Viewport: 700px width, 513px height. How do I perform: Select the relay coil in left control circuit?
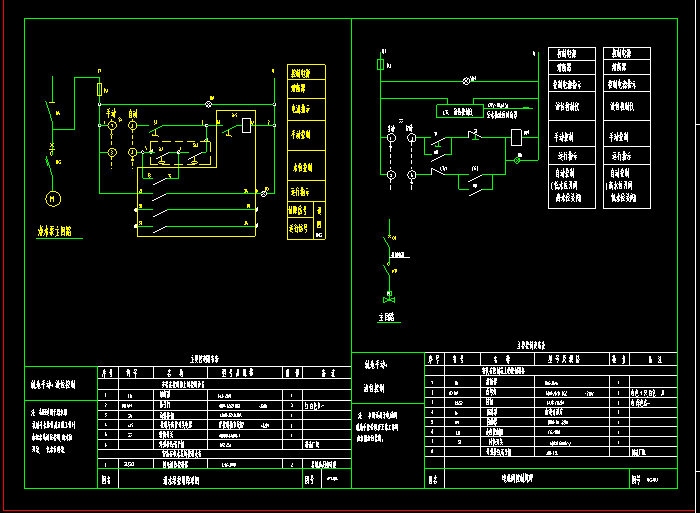click(245, 125)
